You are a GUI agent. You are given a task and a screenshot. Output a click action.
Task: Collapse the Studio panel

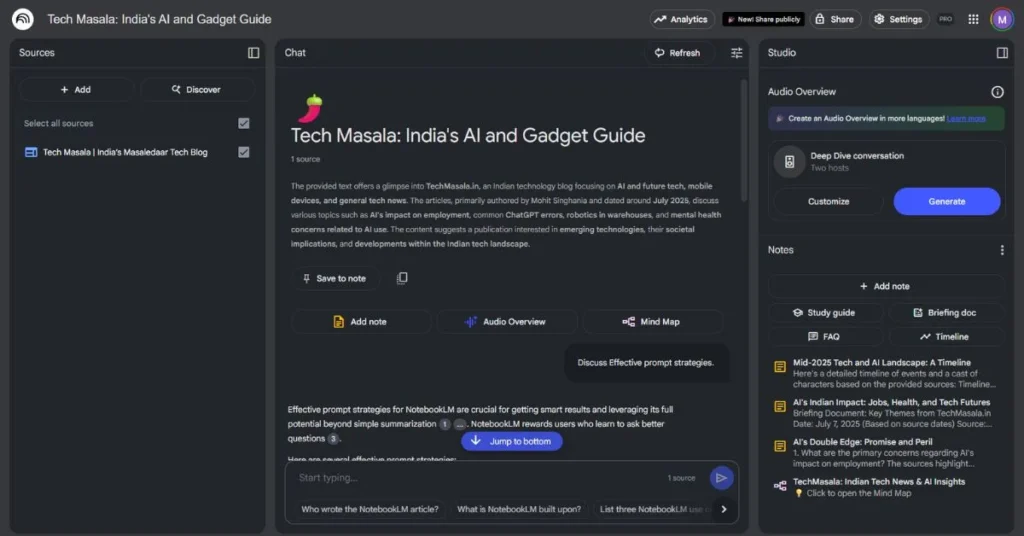pos(1002,53)
